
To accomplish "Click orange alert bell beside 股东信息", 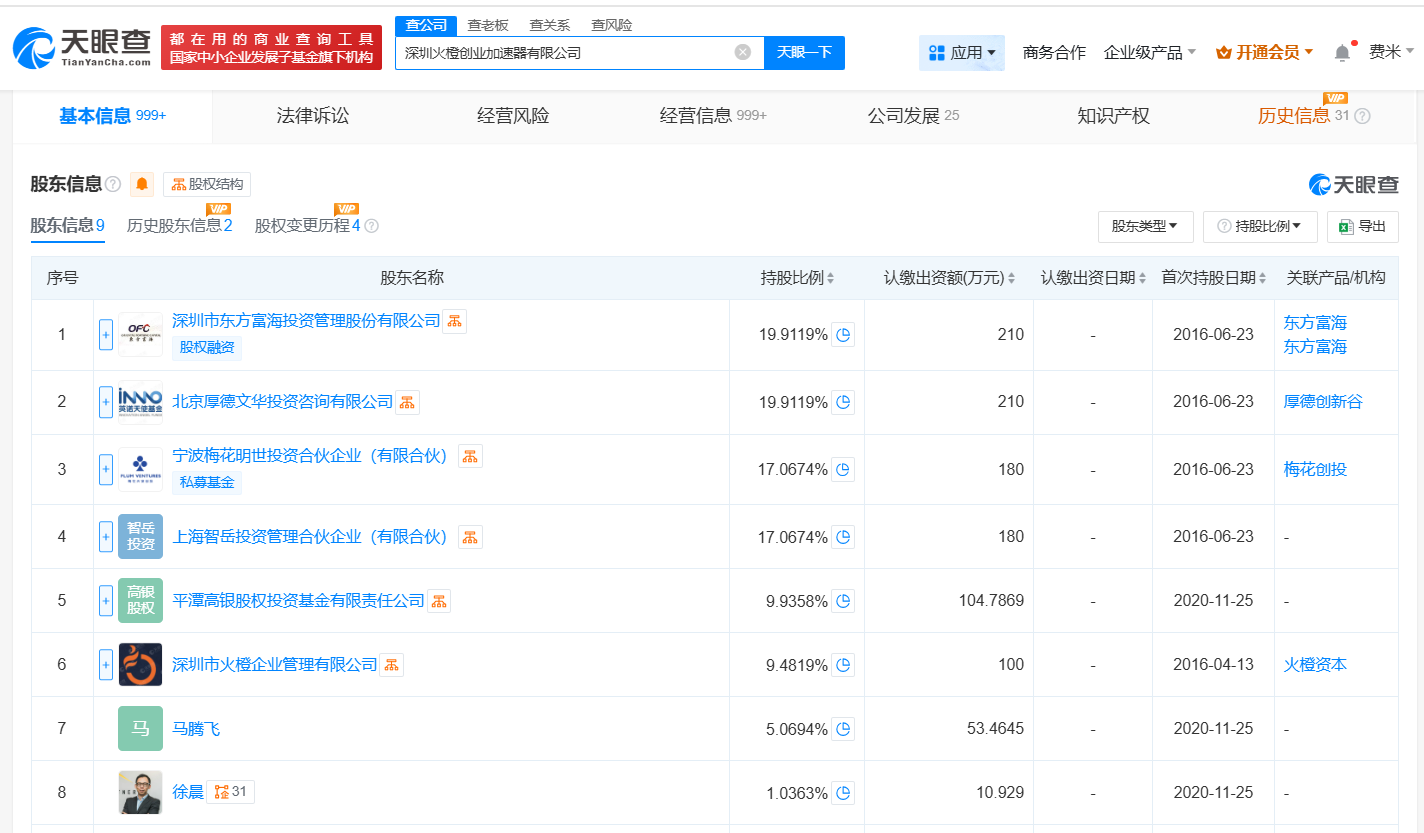I will [x=142, y=184].
